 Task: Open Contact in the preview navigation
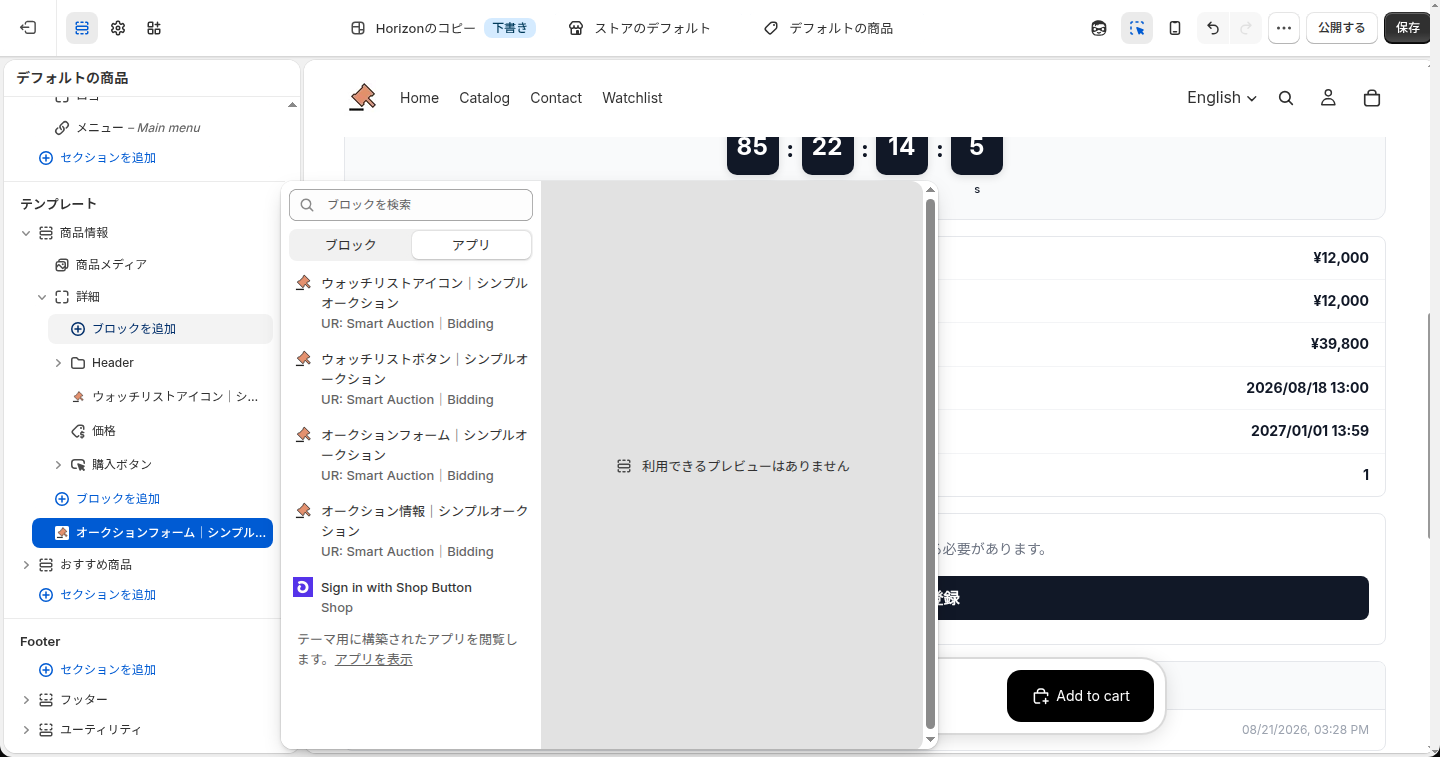(556, 98)
